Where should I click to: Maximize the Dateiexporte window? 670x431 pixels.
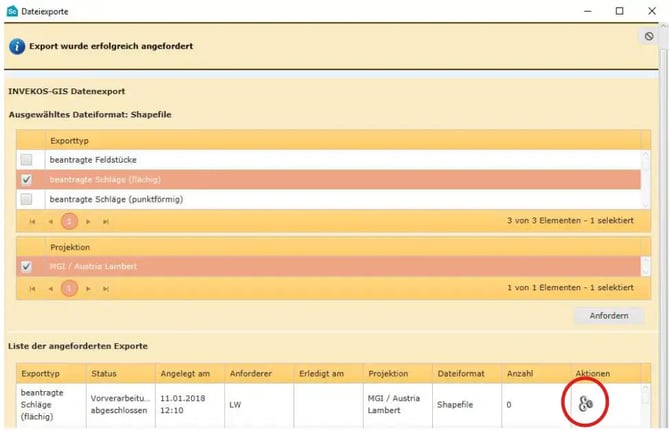click(620, 11)
